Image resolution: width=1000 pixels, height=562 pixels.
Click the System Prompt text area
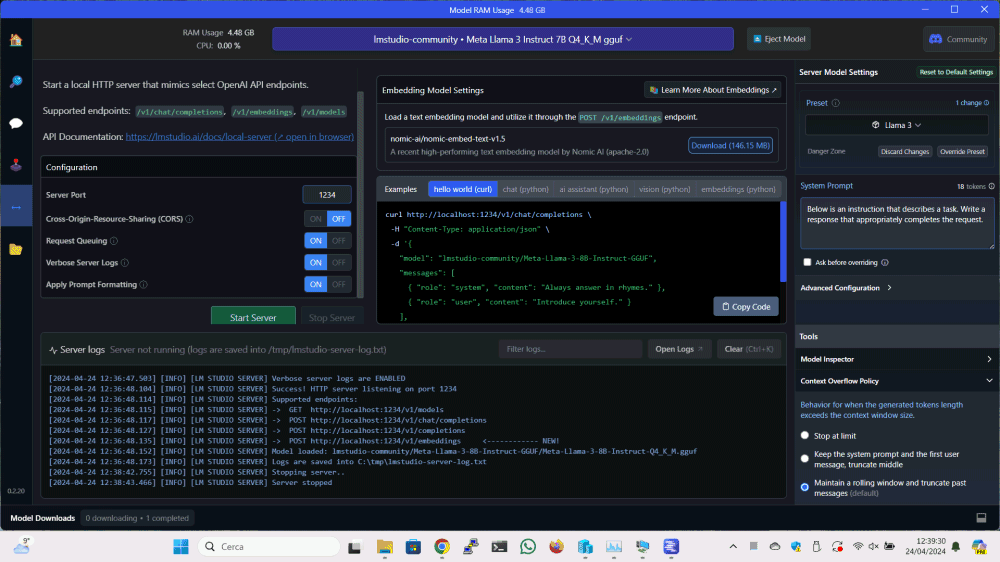pyautogui.click(x=897, y=223)
